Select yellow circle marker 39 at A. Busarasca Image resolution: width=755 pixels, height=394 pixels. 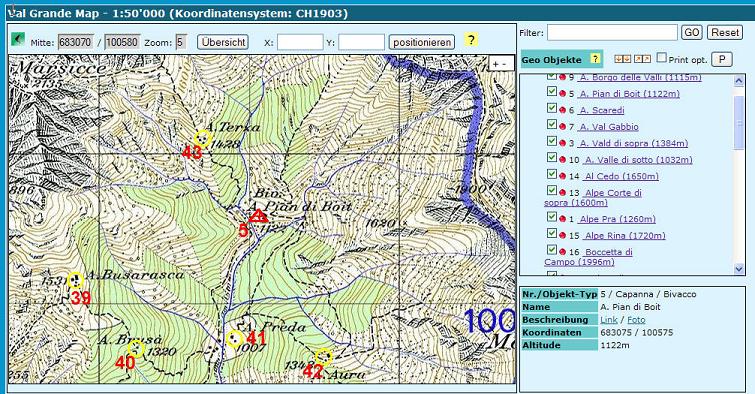[75, 280]
